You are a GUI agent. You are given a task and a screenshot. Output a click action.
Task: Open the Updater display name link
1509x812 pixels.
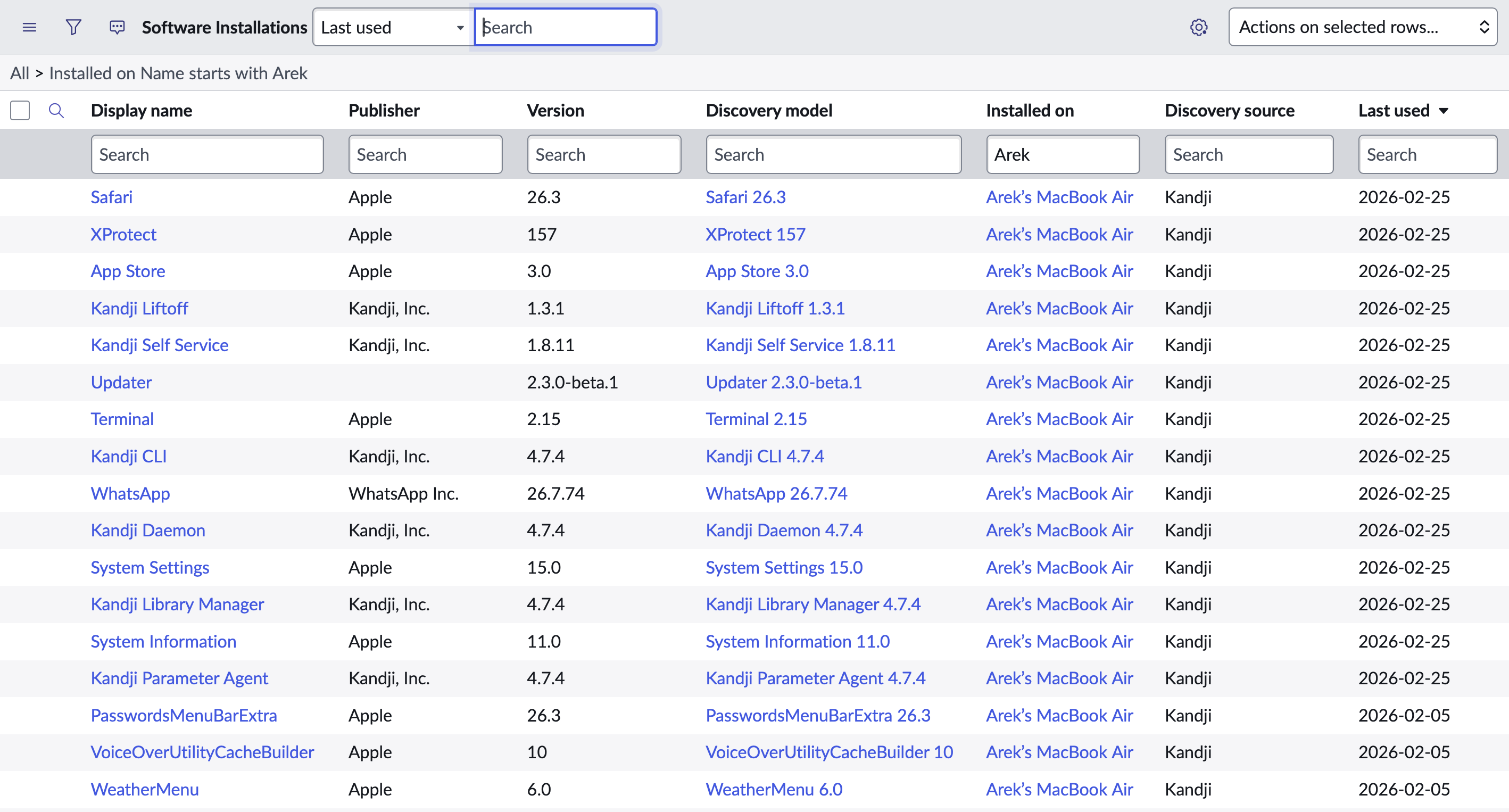point(121,383)
